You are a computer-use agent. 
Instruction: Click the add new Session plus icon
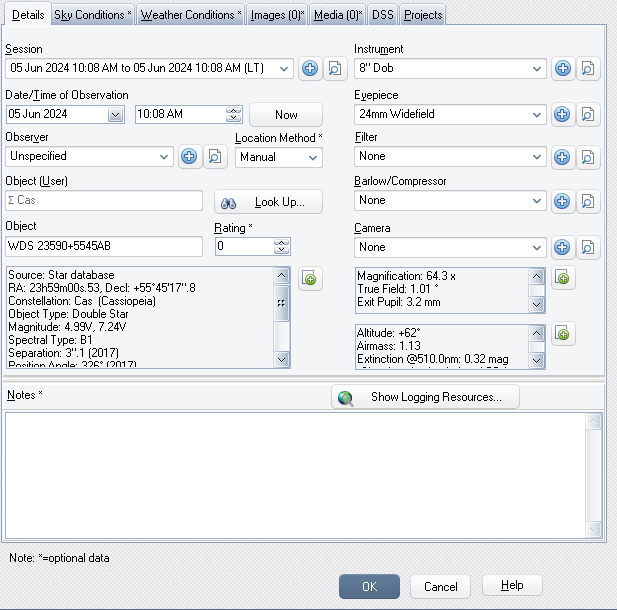[x=310, y=68]
